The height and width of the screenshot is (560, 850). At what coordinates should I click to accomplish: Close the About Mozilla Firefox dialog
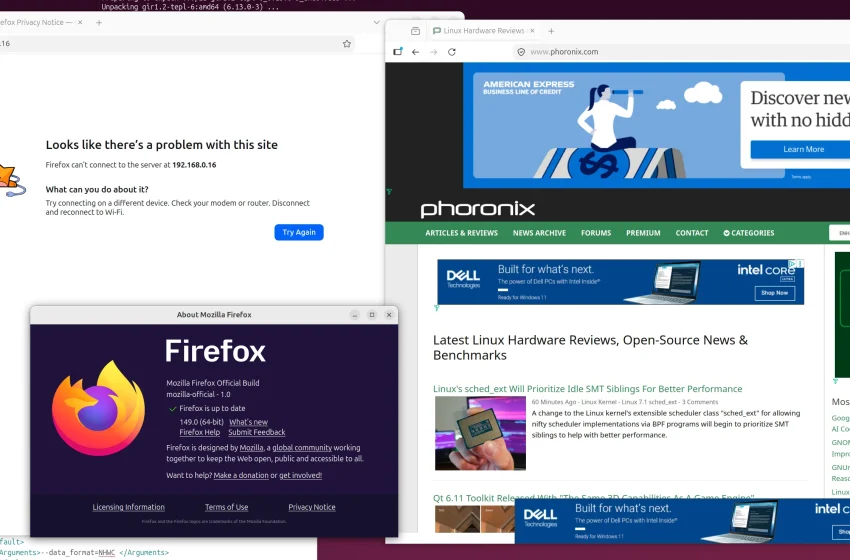pos(389,315)
